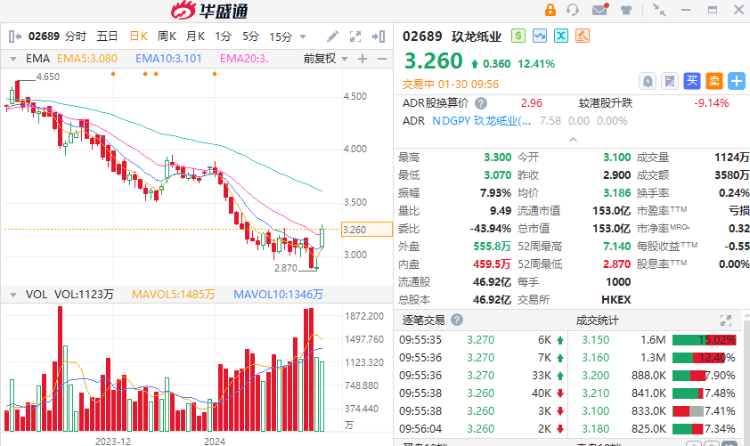Click the orange gavel badge icon
Image resolution: width=750 pixels, height=446 pixels.
point(582,36)
